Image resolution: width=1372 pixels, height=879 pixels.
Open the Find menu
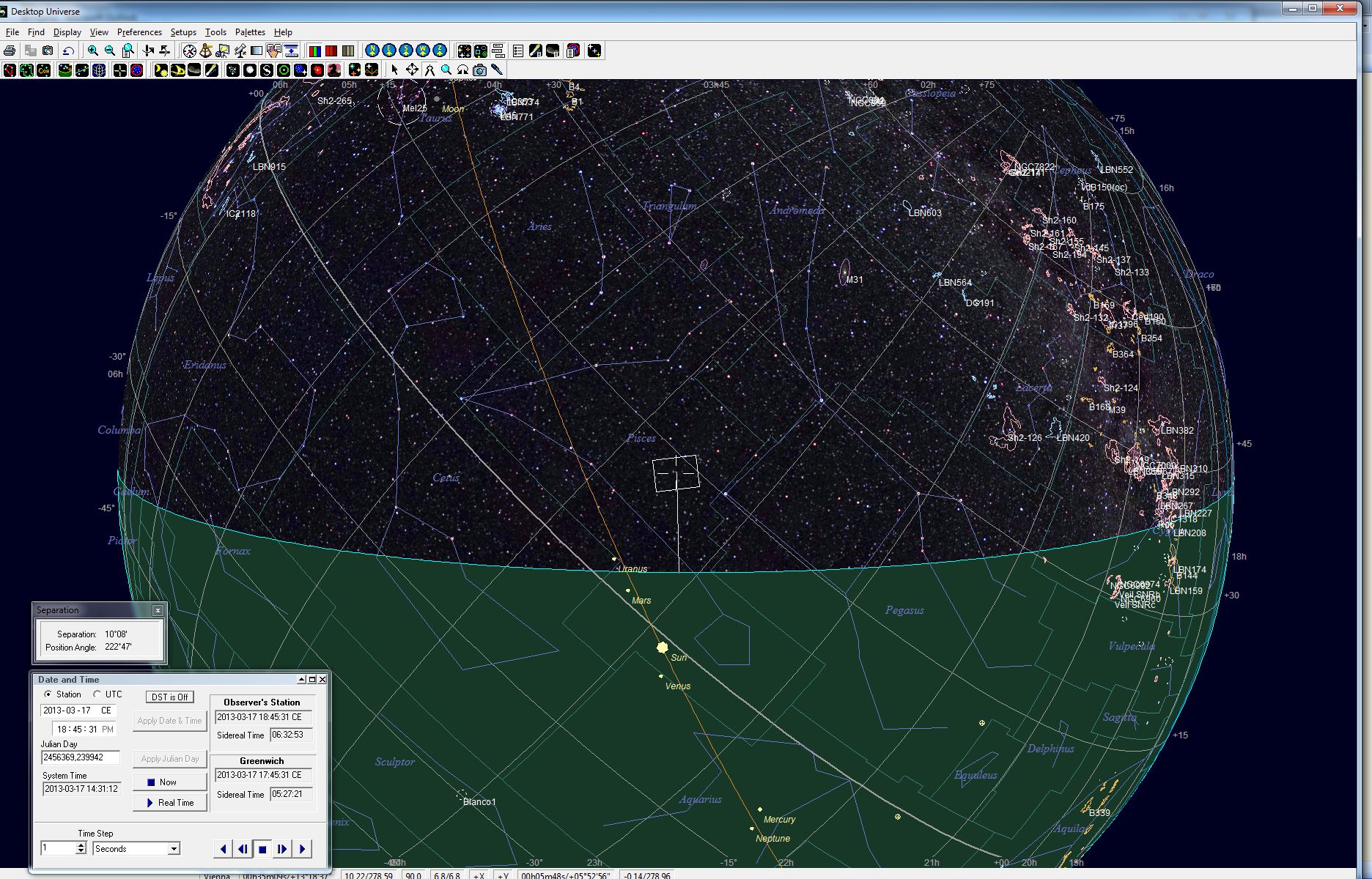click(x=36, y=32)
